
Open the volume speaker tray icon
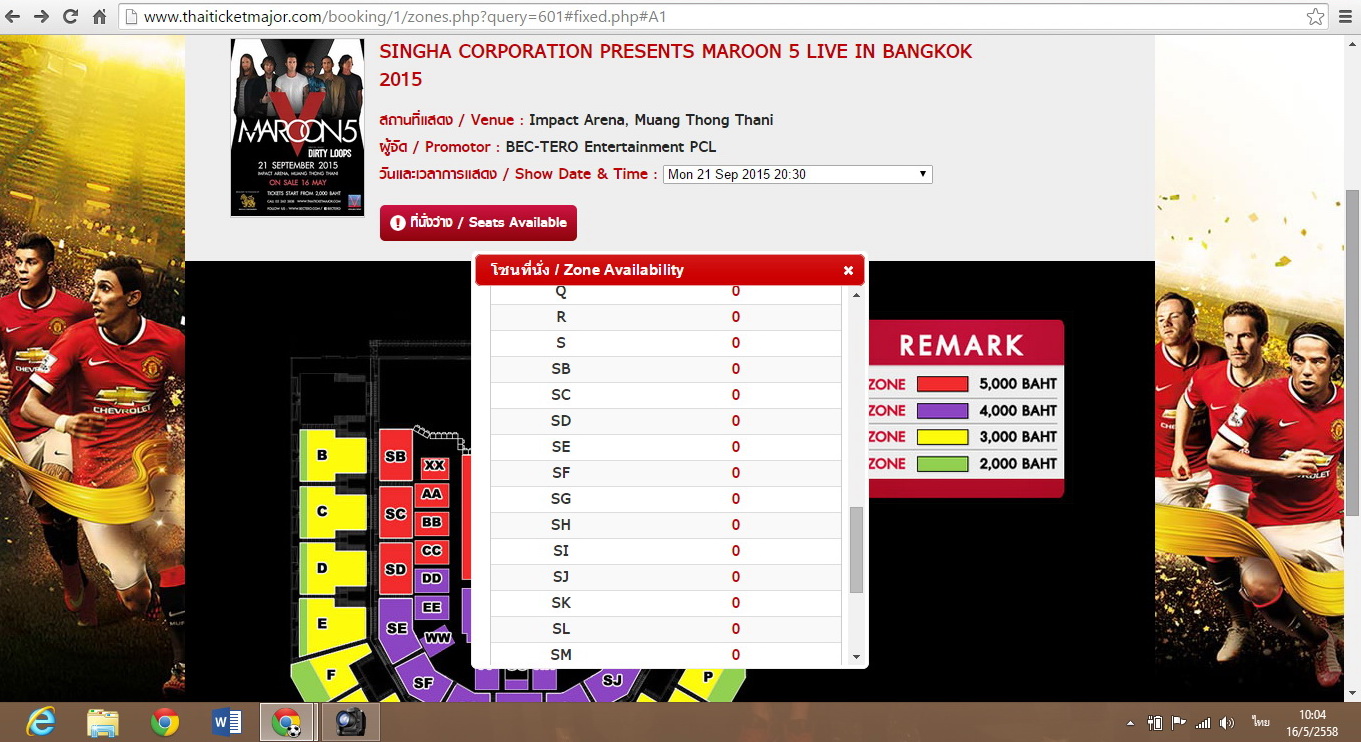1227,722
